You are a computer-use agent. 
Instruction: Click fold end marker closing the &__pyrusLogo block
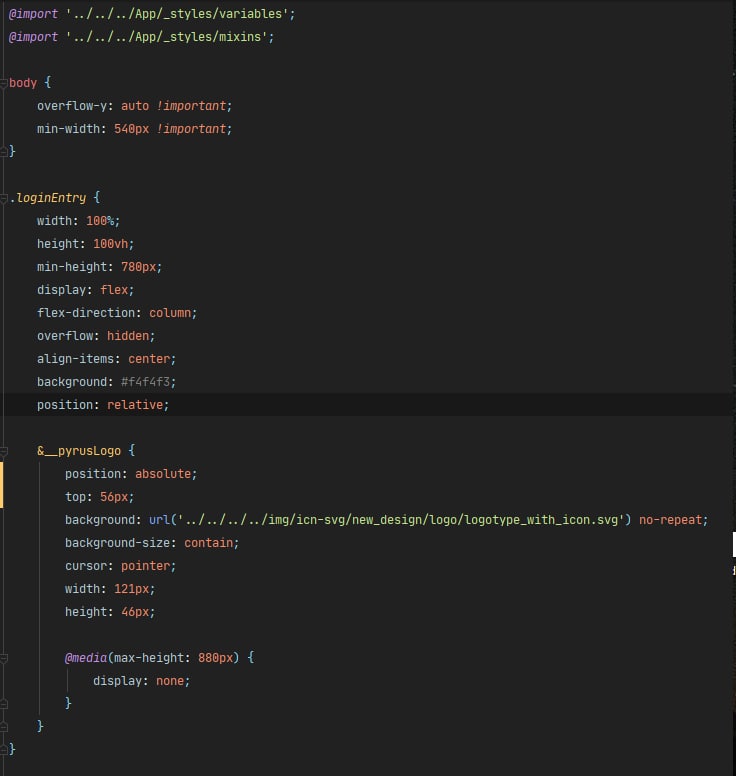pos(3,727)
